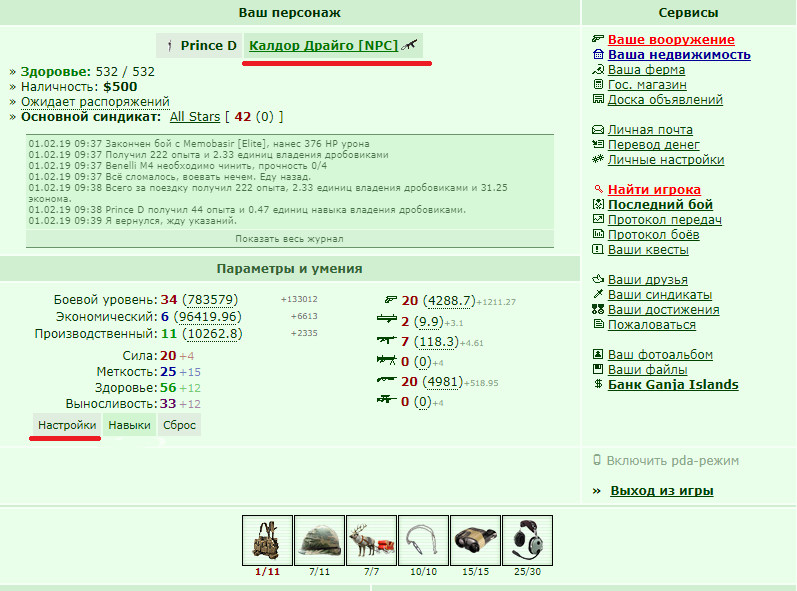Click the pistol icon beside Ваше вооружение

coord(598,39)
